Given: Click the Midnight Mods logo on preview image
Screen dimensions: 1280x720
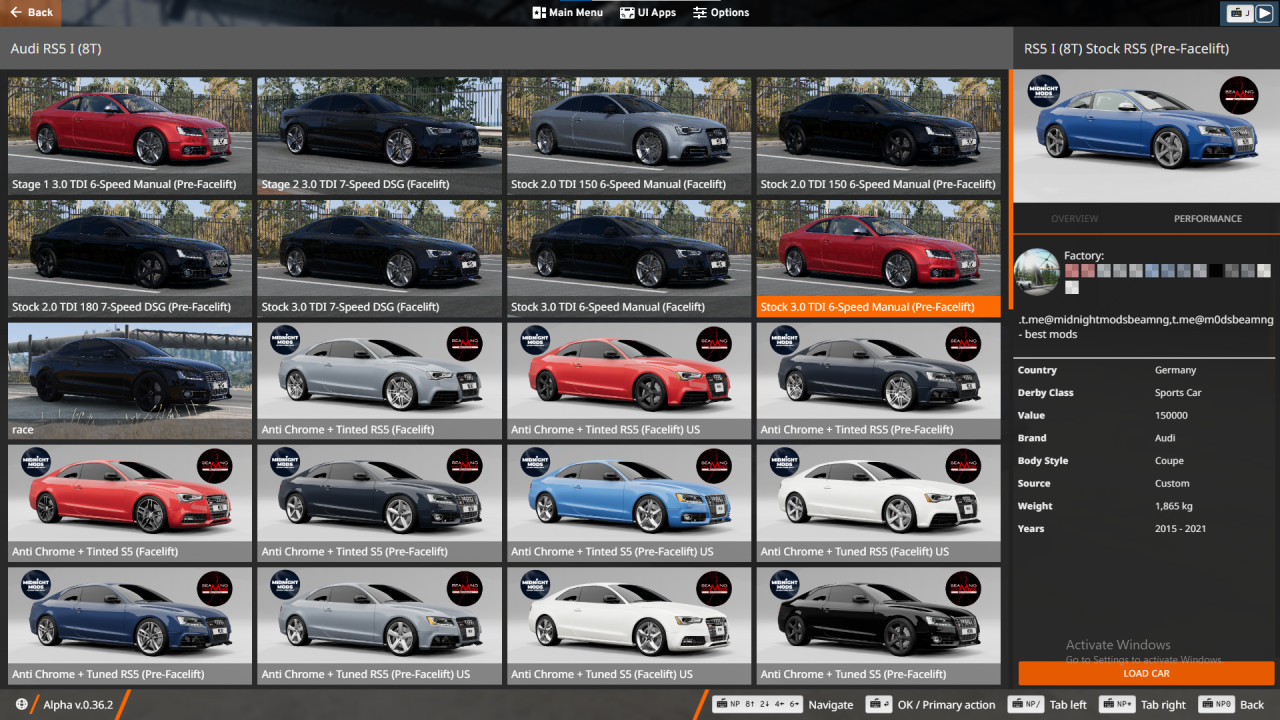Looking at the screenshot, I should pyautogui.click(x=1044, y=92).
